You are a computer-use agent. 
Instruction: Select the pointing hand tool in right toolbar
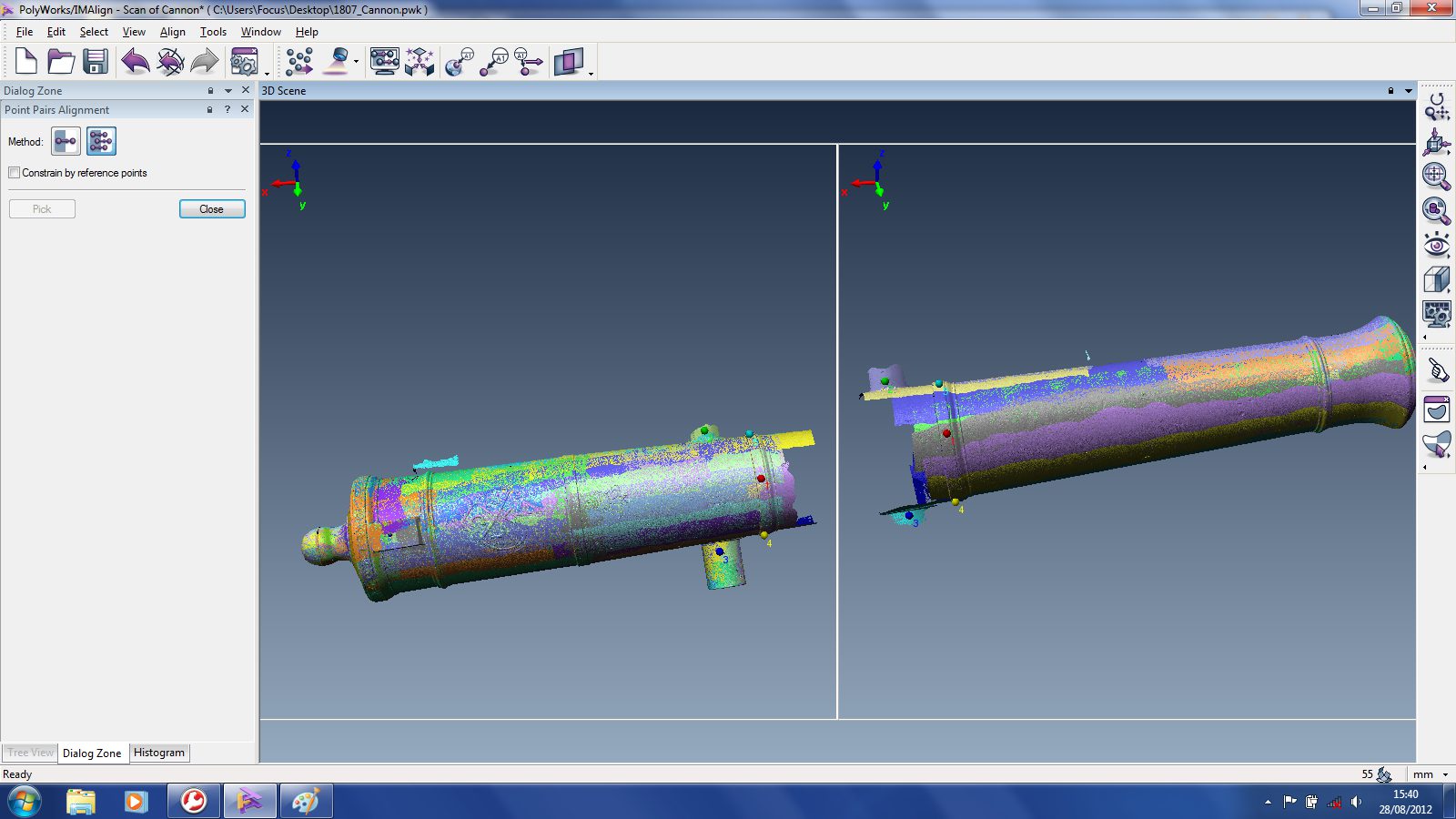[1437, 370]
